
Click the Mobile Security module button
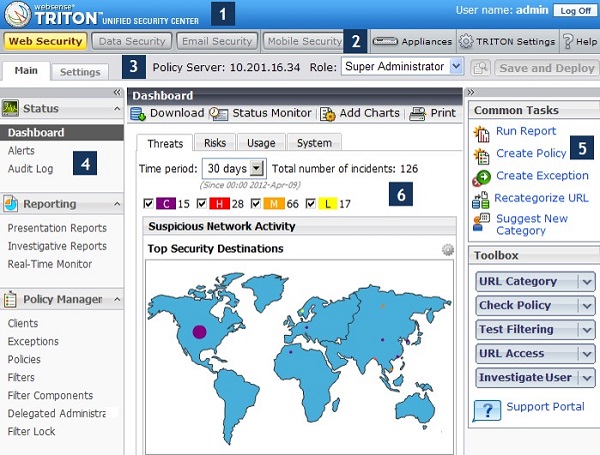305,41
